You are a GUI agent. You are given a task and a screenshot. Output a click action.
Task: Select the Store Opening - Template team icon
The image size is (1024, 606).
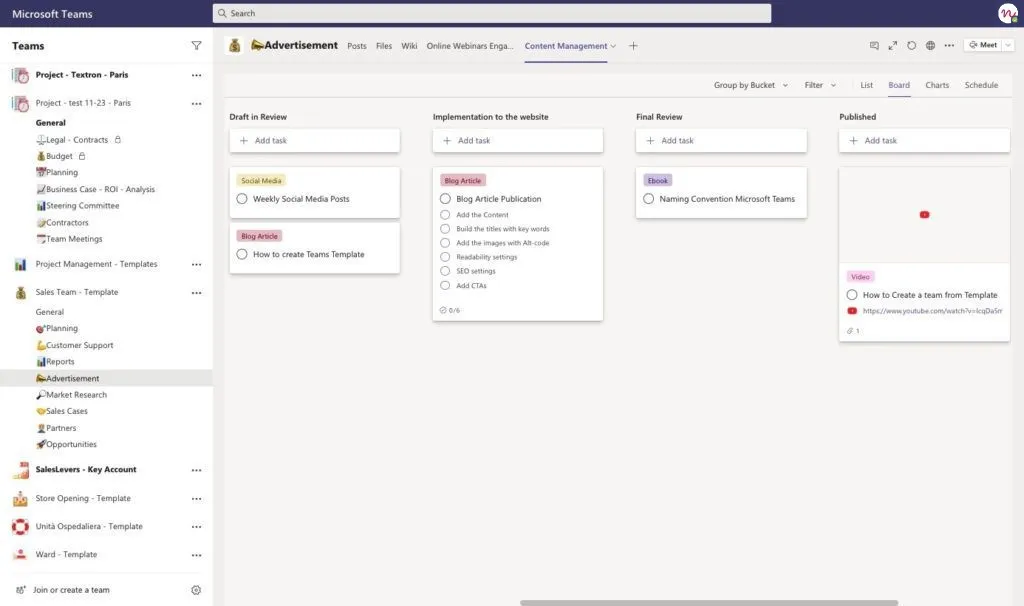coord(20,499)
